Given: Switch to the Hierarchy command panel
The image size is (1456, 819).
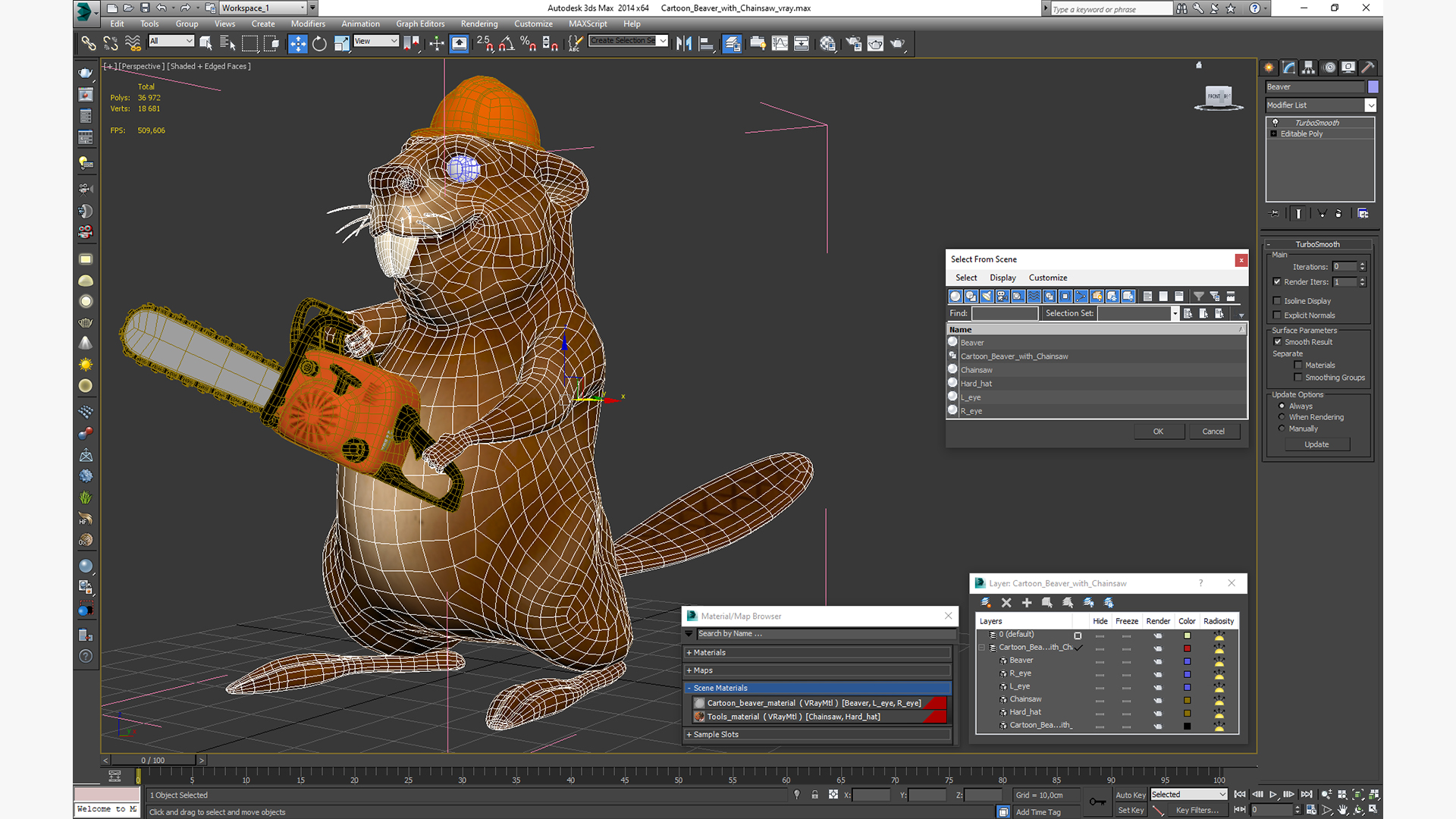Looking at the screenshot, I should 1309,67.
